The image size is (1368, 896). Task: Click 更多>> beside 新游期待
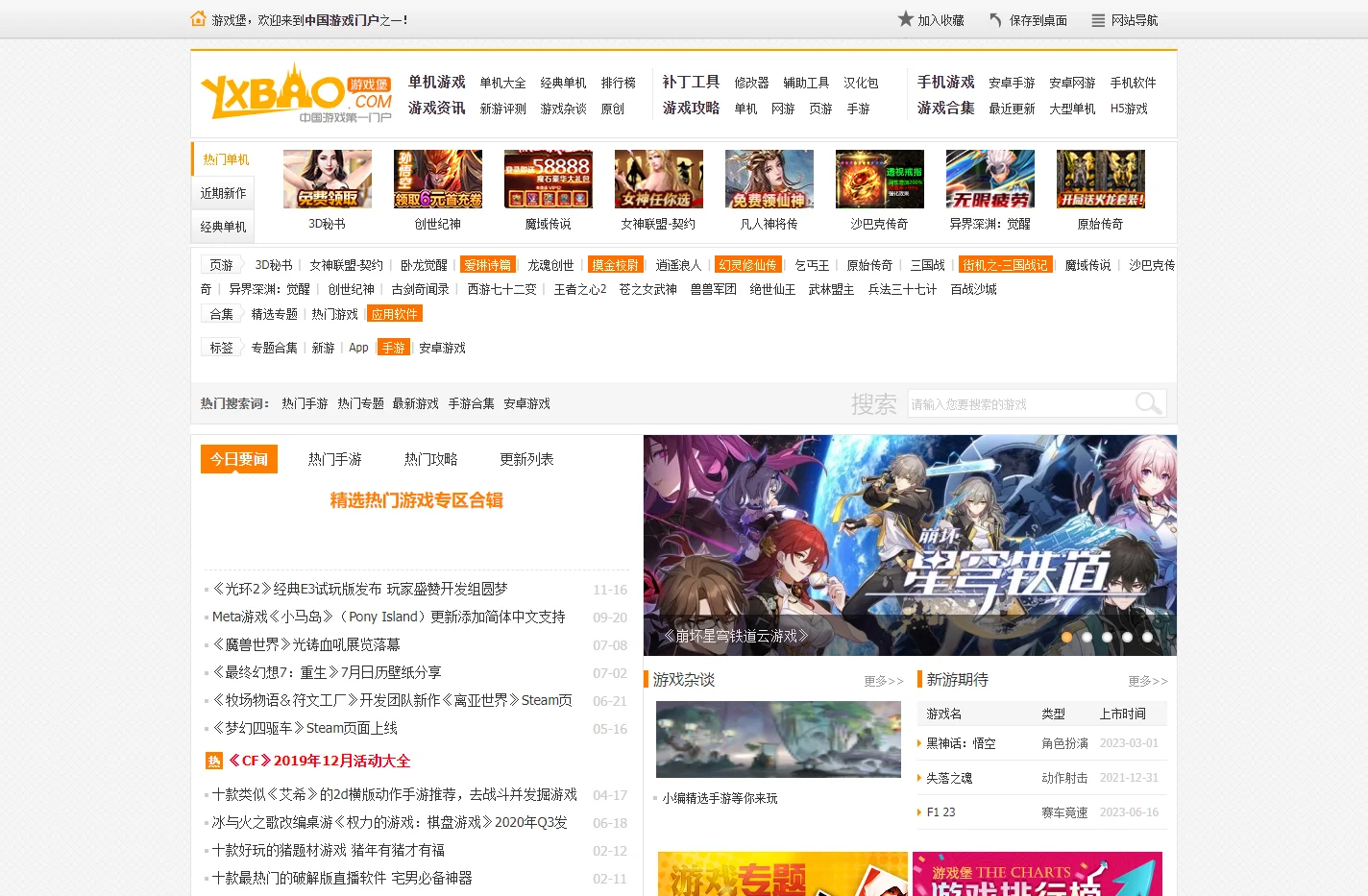coord(1148,681)
